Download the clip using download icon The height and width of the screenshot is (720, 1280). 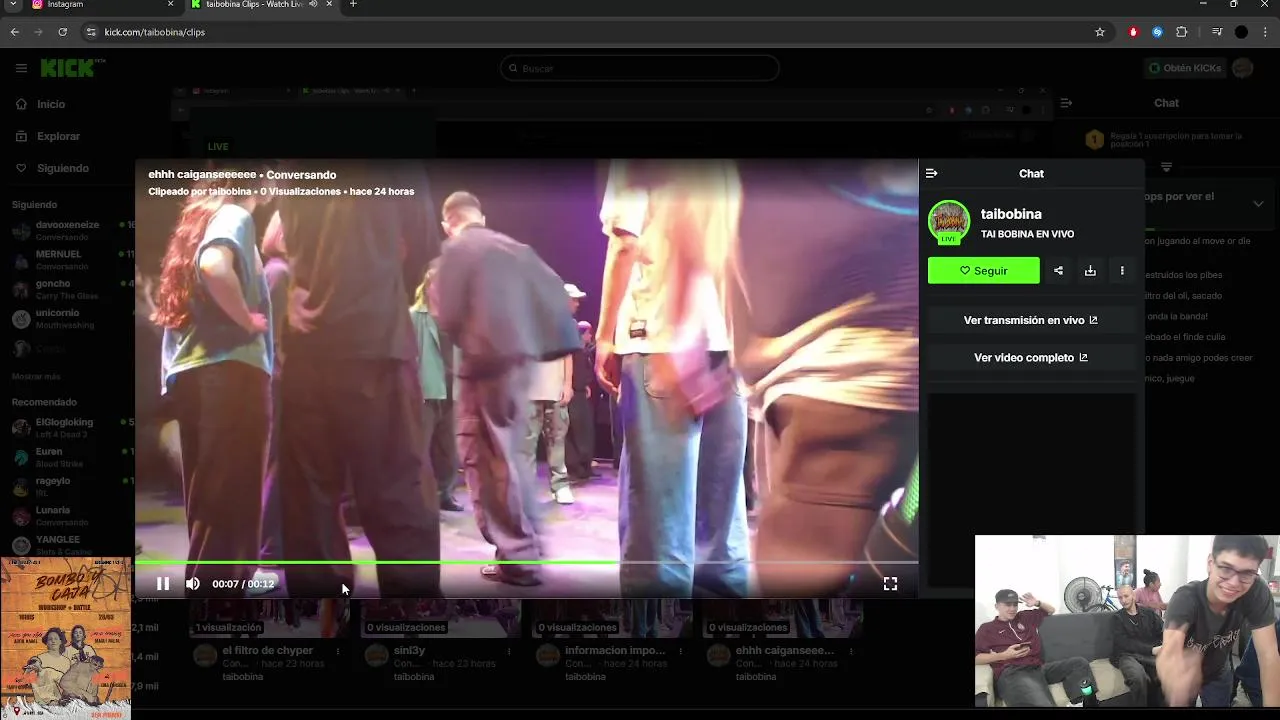tap(1090, 271)
